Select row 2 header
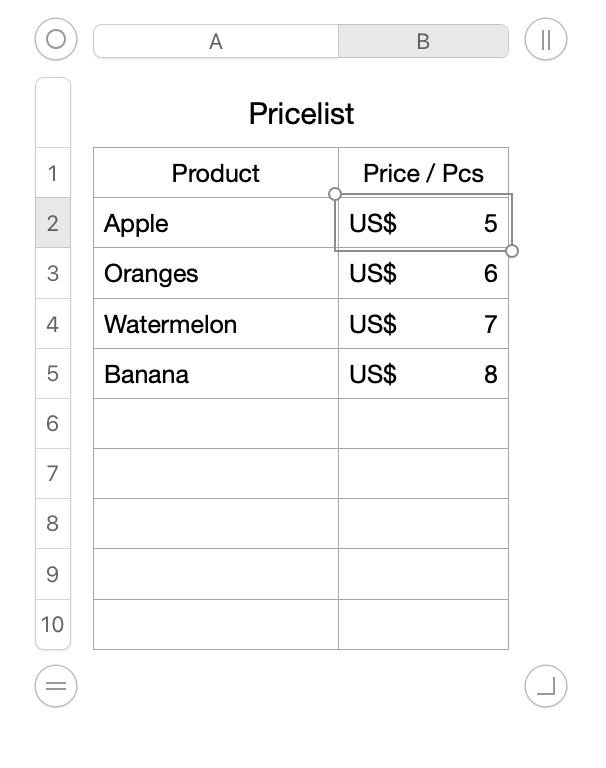The width and height of the screenshot is (606, 768). pos(53,223)
